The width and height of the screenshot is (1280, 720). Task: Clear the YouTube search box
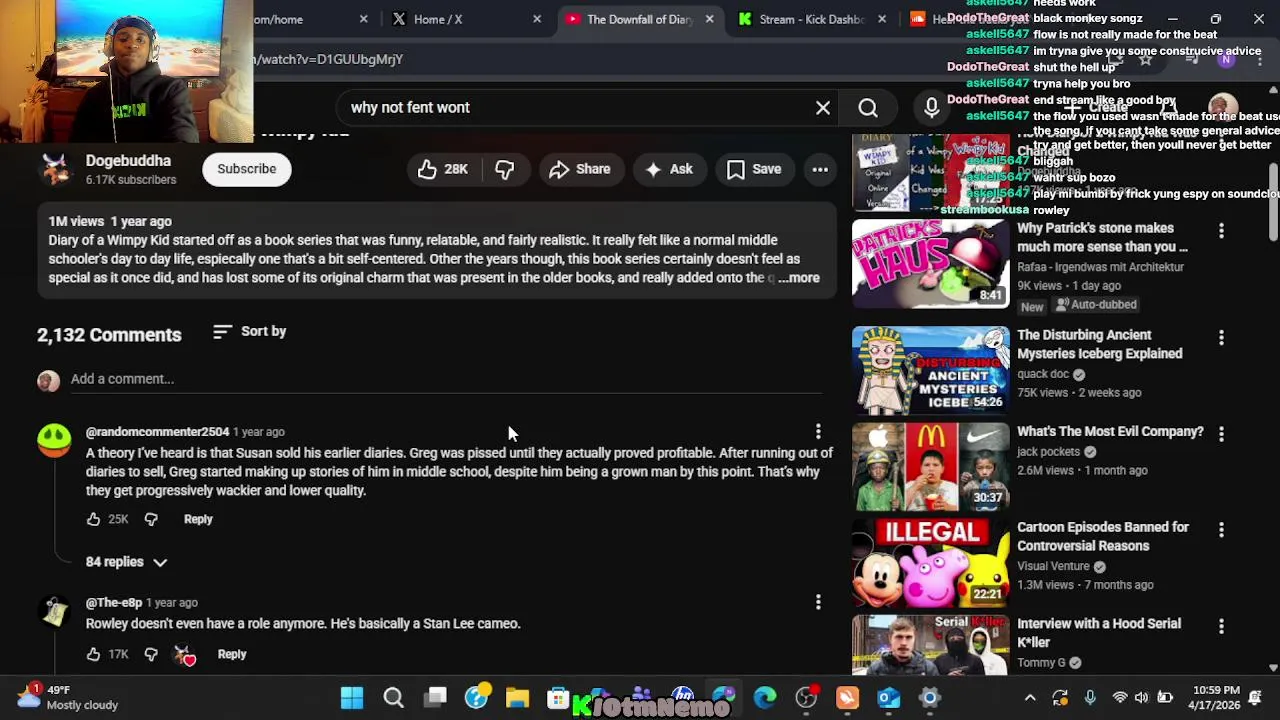[x=823, y=107]
